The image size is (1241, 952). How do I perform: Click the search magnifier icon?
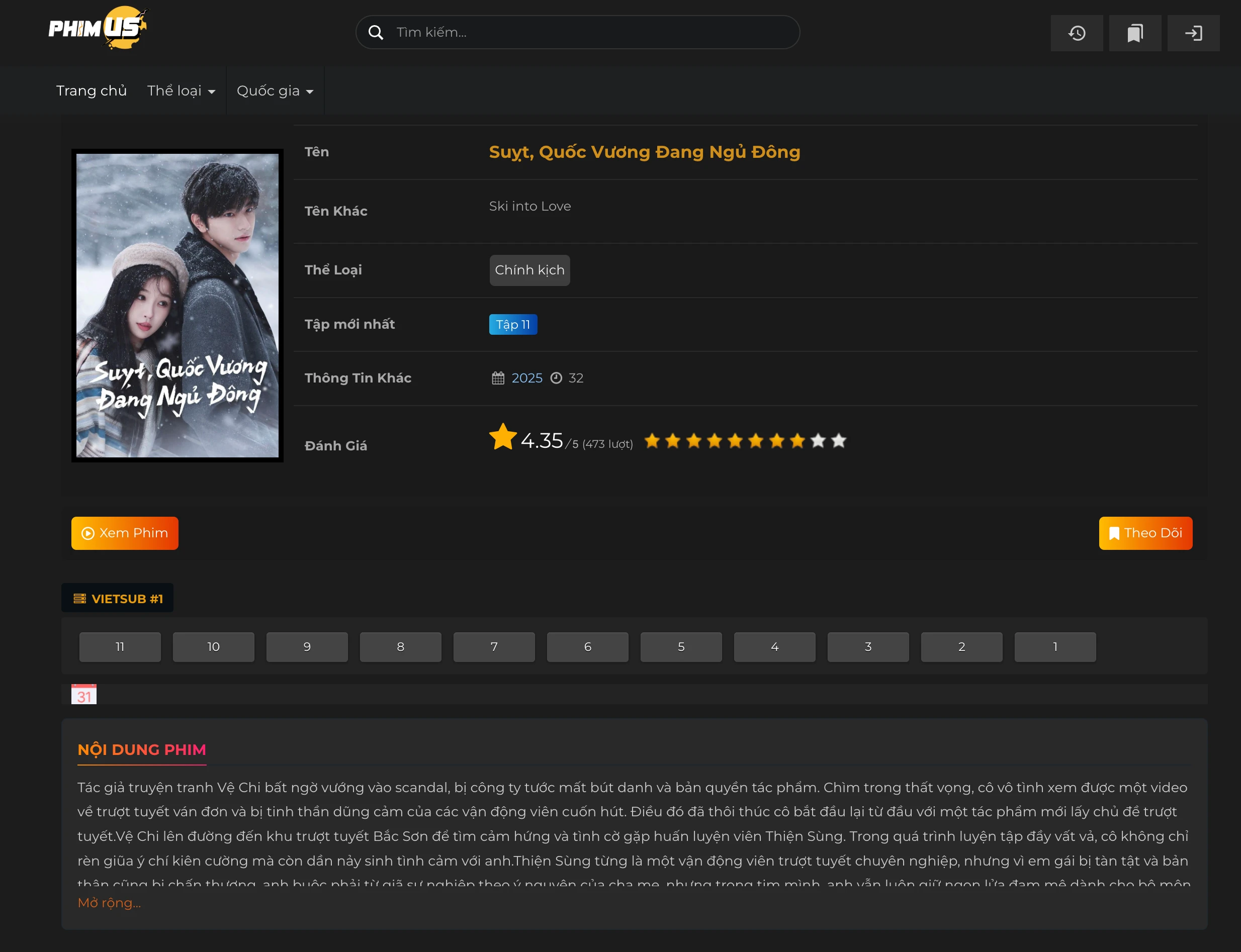(x=376, y=32)
